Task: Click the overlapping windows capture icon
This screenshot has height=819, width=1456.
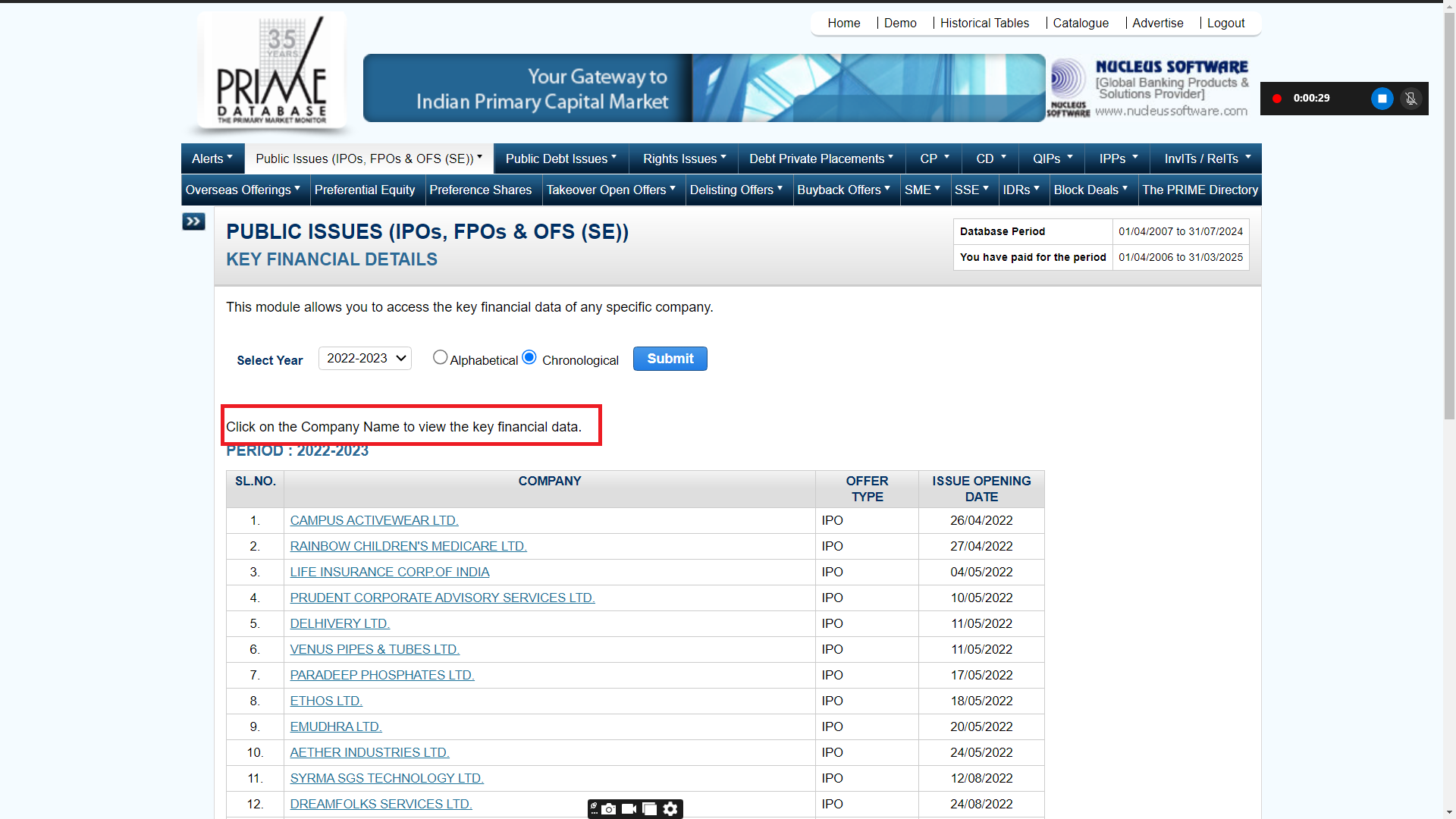Action: click(x=649, y=809)
